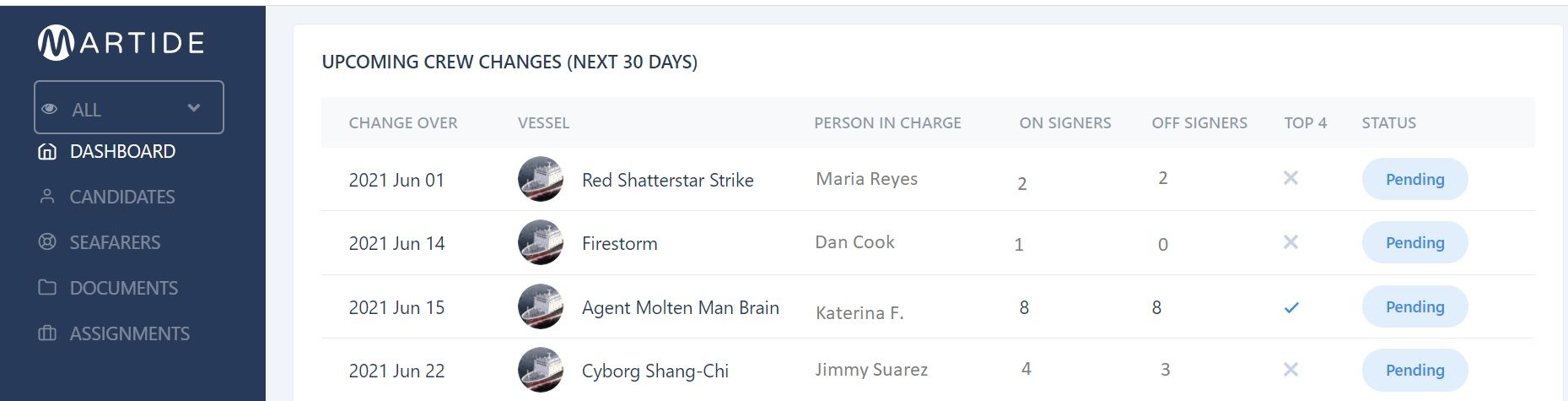Click Pending status for Cyborg Shang-Chi
1568x401 pixels.
click(x=1415, y=370)
